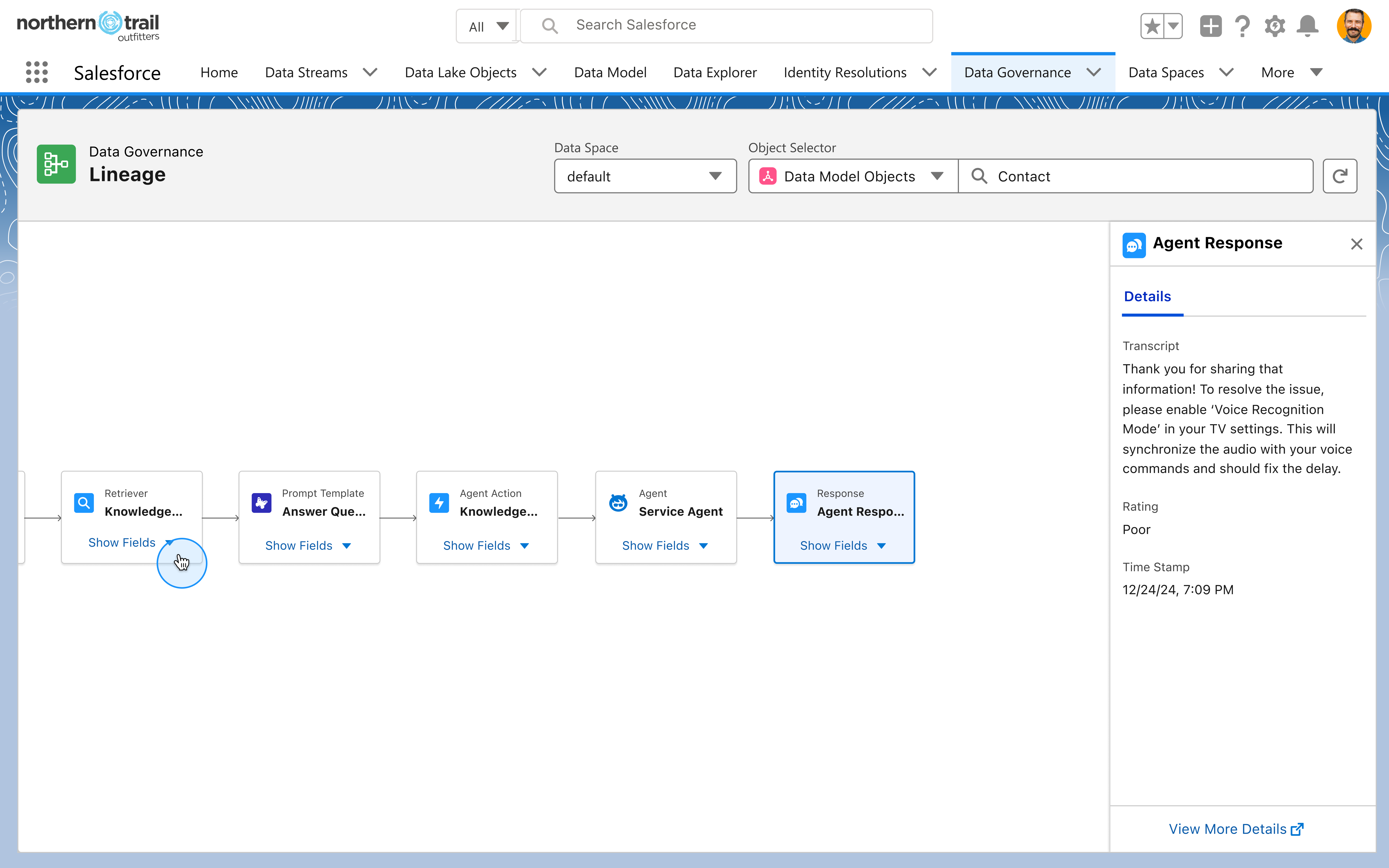The image size is (1389, 868).
Task: Open the Identity Resolutions tab
Action: (x=845, y=72)
